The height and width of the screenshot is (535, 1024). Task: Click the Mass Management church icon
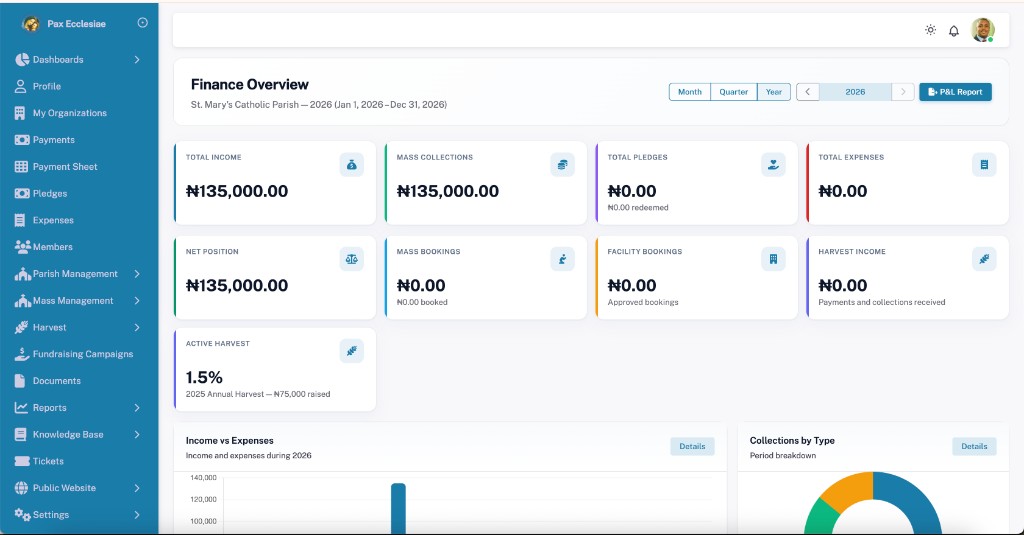click(x=23, y=300)
